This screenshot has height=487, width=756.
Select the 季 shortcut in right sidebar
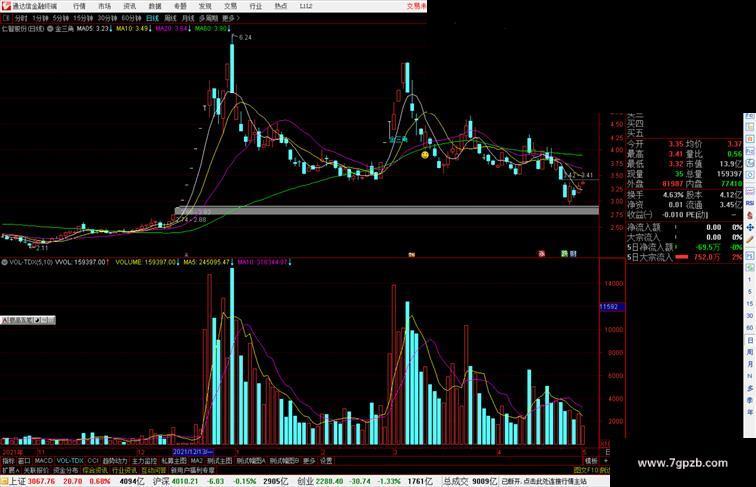coord(750,400)
